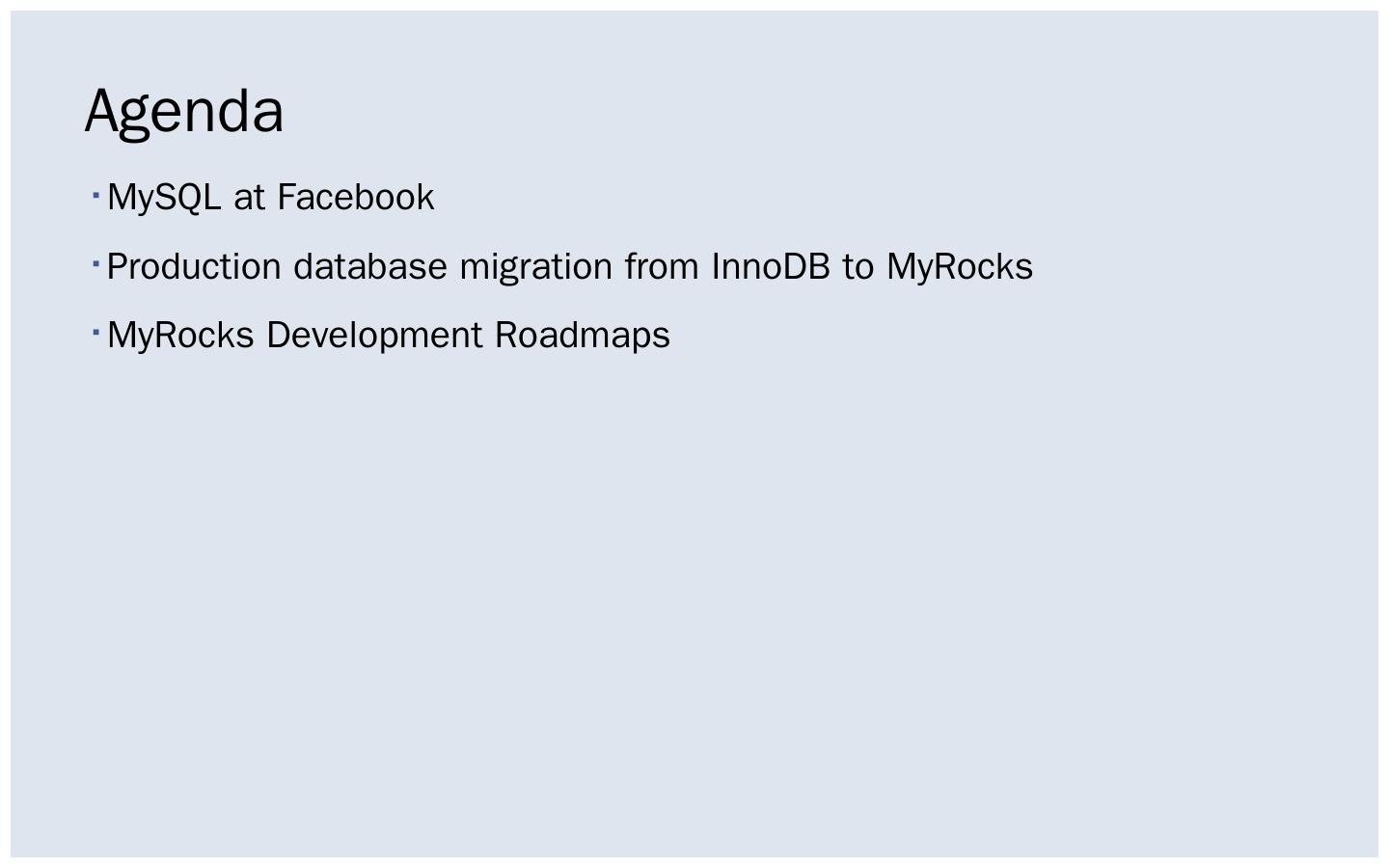Click the word Roadmaps in third bullet
The width and height of the screenshot is (1389, 868).
click(582, 336)
